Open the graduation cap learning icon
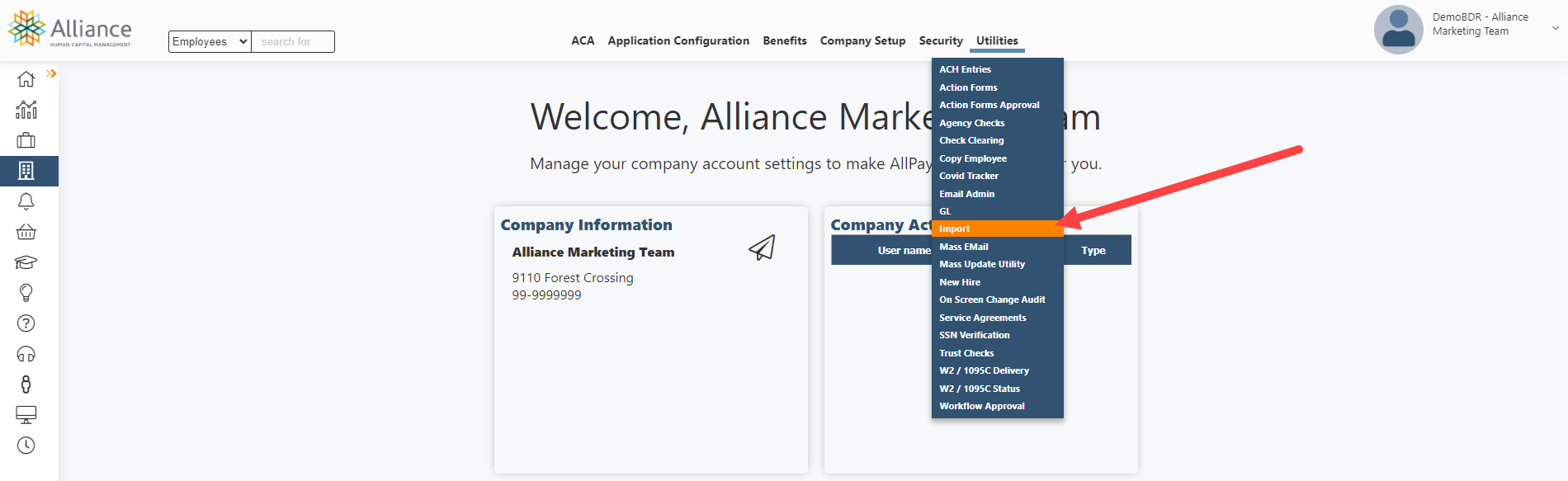1568x481 pixels. pyautogui.click(x=26, y=262)
